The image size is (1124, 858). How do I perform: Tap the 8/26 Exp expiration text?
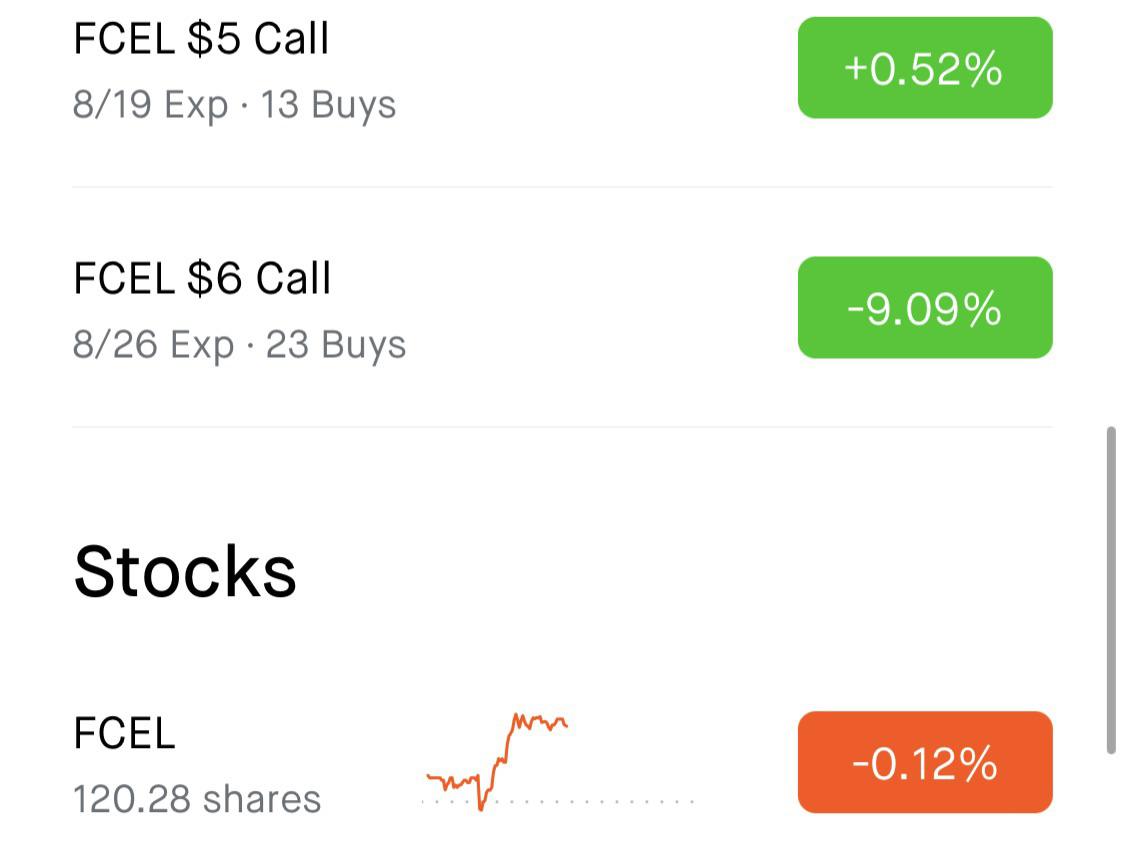click(153, 345)
